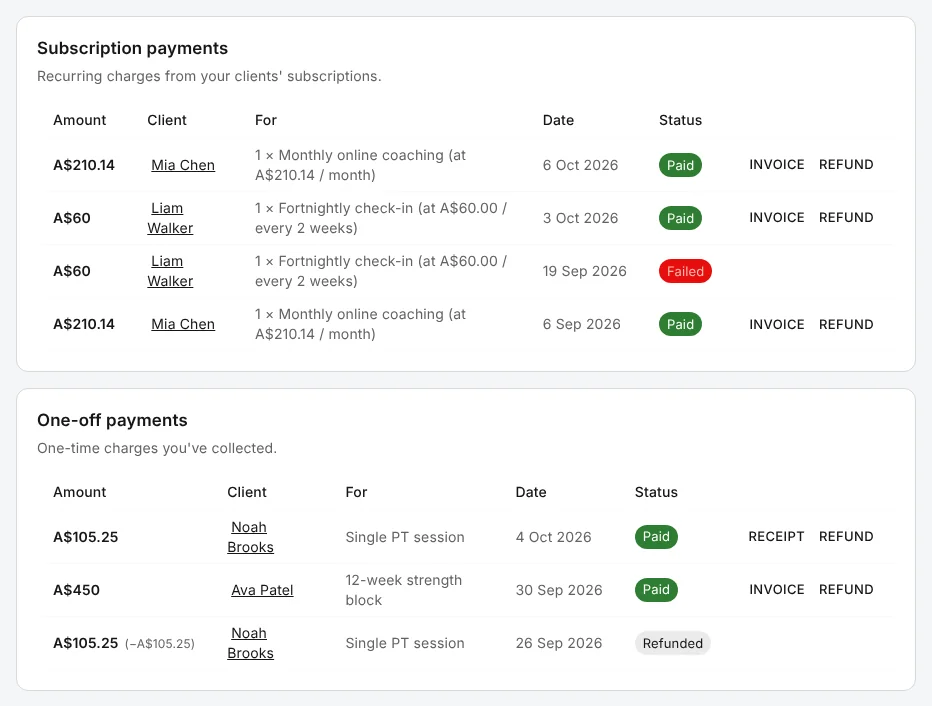Viewport: 932px width, 706px height.
Task: Open Liam Walker client link on failed 19 Sep row
Action: point(170,271)
